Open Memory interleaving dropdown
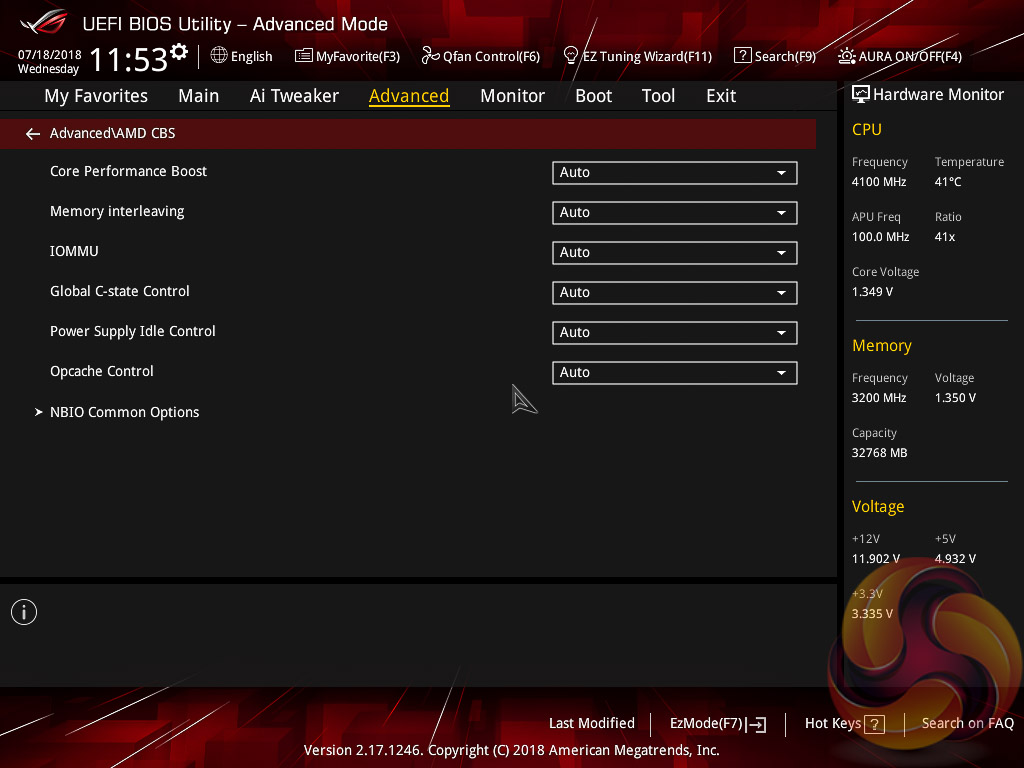 (675, 213)
